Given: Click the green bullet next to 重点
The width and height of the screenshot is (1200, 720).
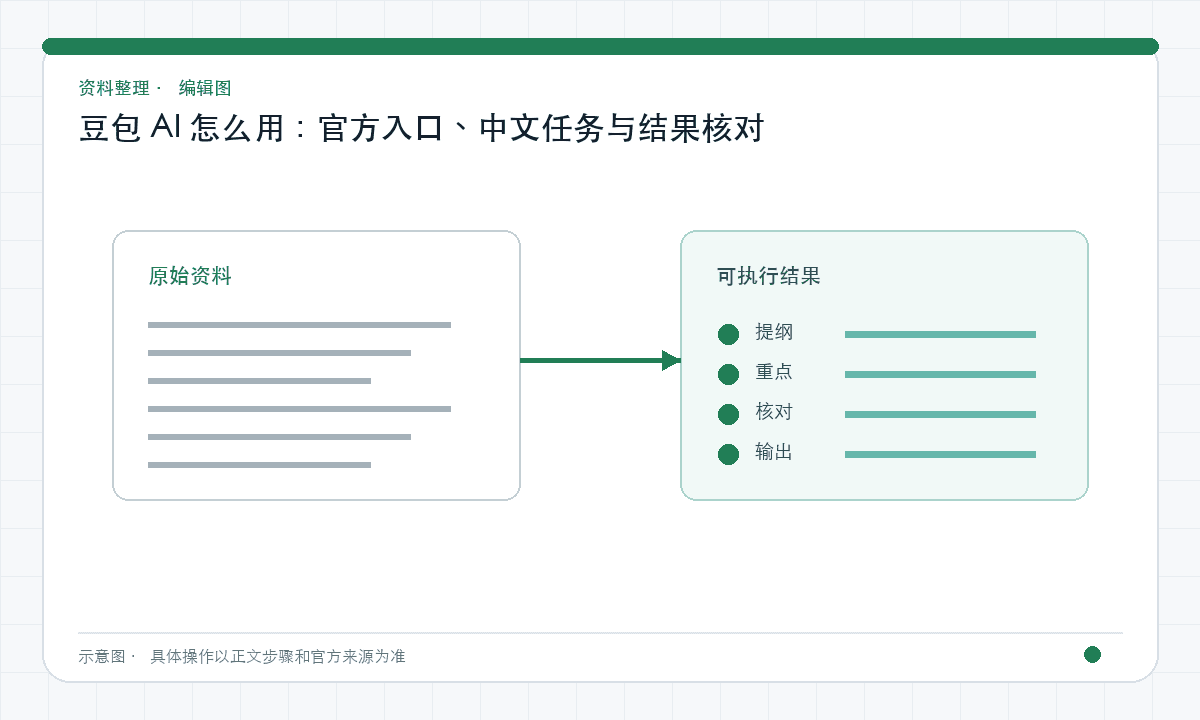Looking at the screenshot, I should click(728, 374).
